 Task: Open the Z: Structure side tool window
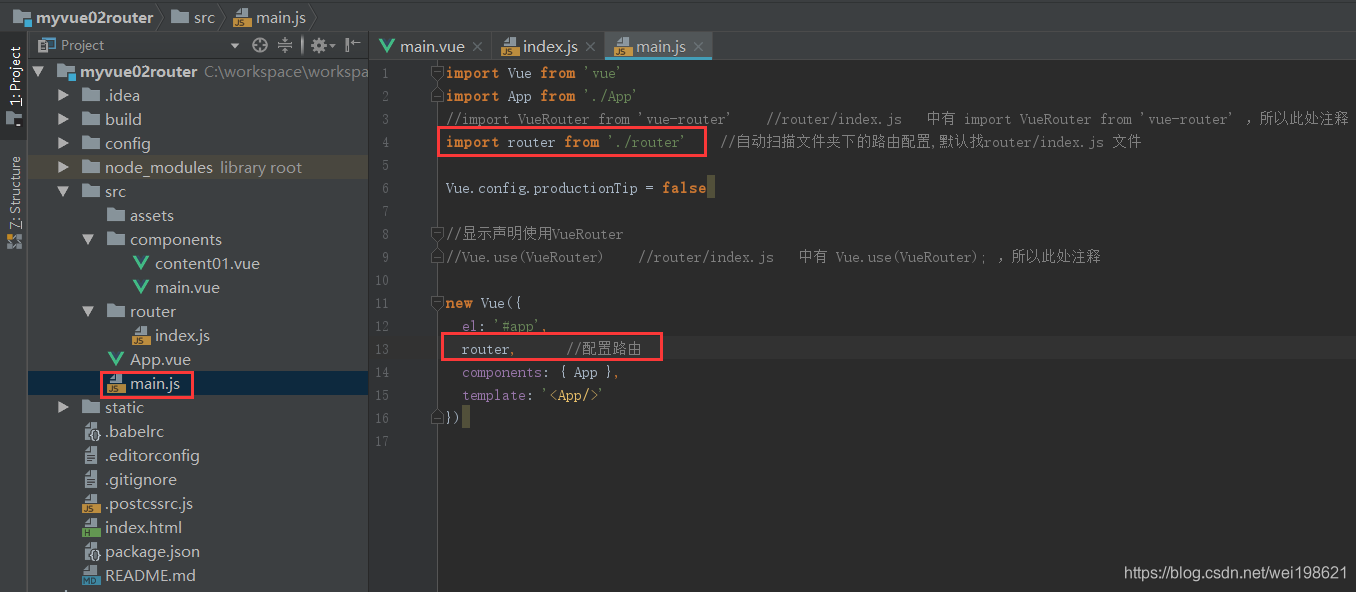[14, 203]
